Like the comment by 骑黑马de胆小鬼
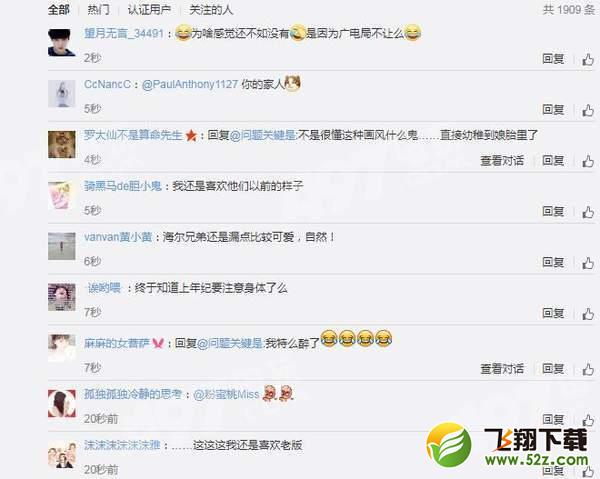 [588, 212]
